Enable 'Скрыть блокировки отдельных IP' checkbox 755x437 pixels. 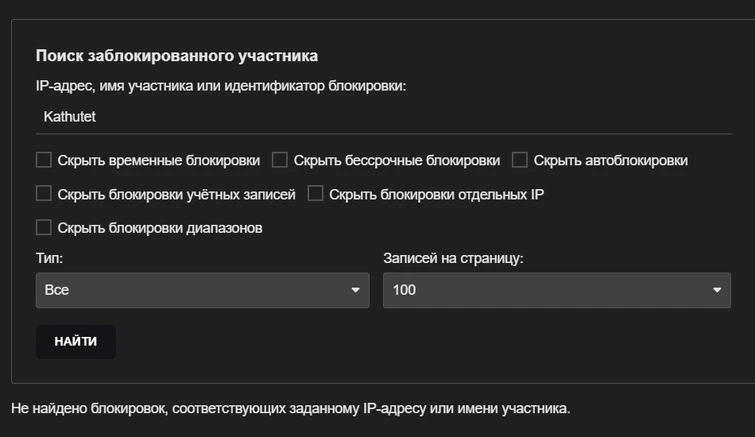315,194
